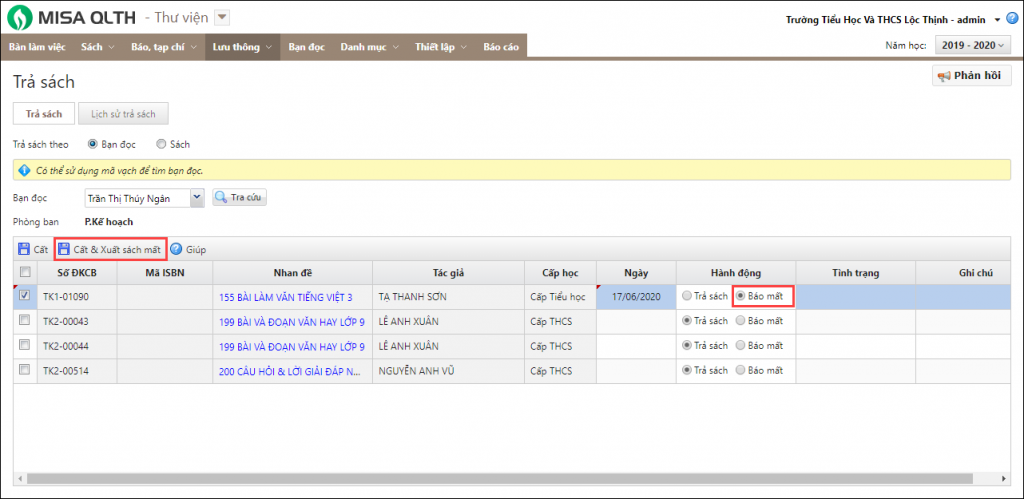1024x499 pixels.
Task: Choose Trả sách radio for TK1-01090
Action: (686, 296)
